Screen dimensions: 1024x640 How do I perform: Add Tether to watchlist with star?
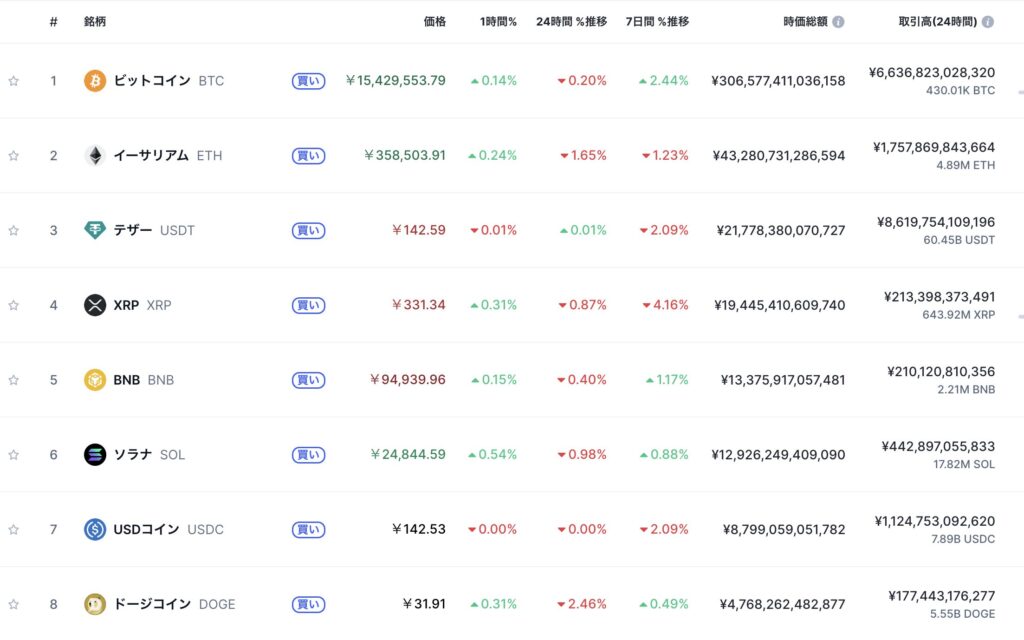pyautogui.click(x=13, y=231)
